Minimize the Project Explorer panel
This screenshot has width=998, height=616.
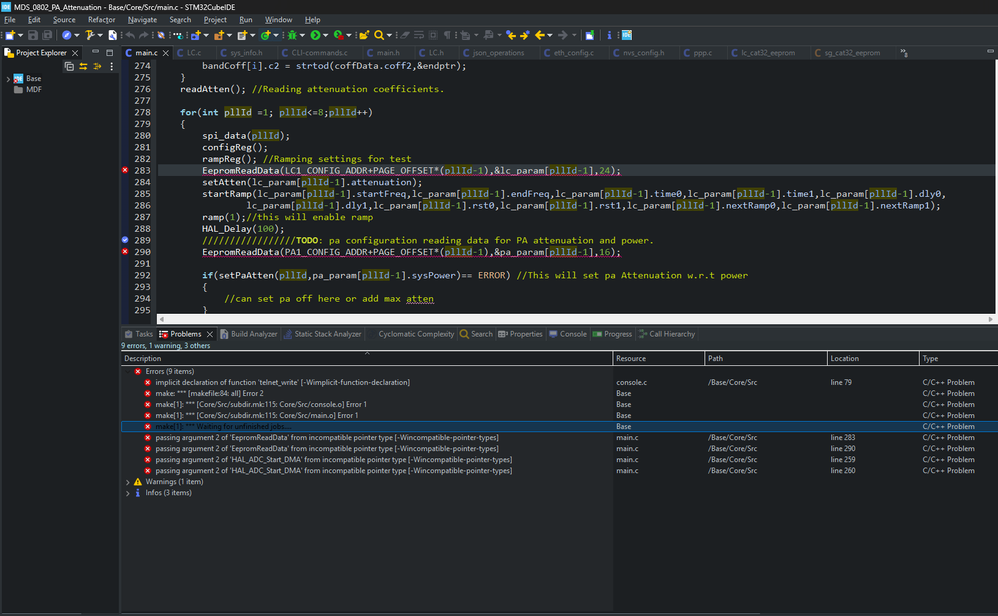point(95,52)
